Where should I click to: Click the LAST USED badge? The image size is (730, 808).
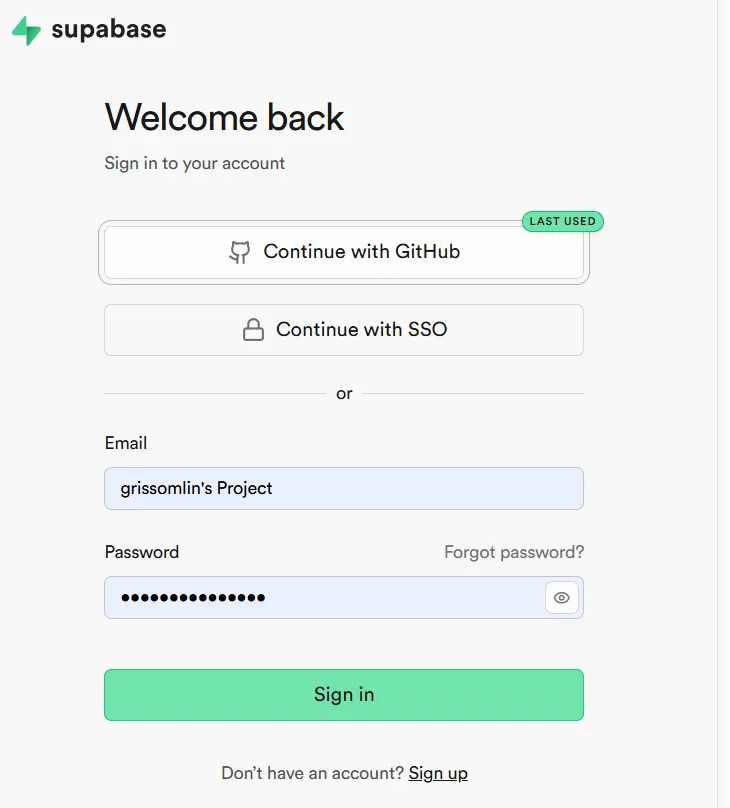click(x=562, y=221)
